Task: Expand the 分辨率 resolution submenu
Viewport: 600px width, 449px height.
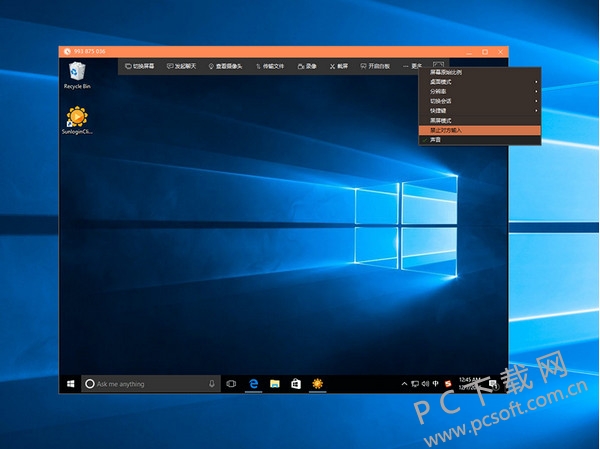Action: tap(480, 91)
